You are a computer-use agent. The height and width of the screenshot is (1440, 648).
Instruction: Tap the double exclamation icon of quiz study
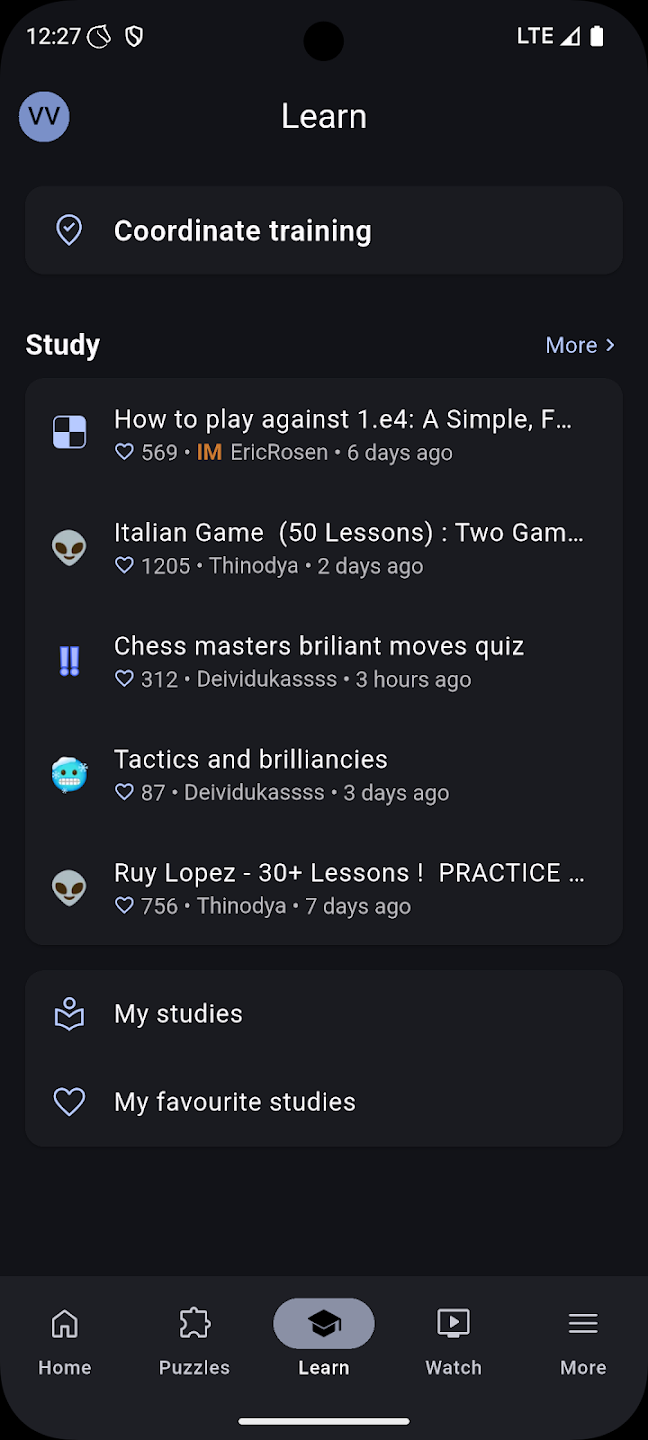coord(69,661)
